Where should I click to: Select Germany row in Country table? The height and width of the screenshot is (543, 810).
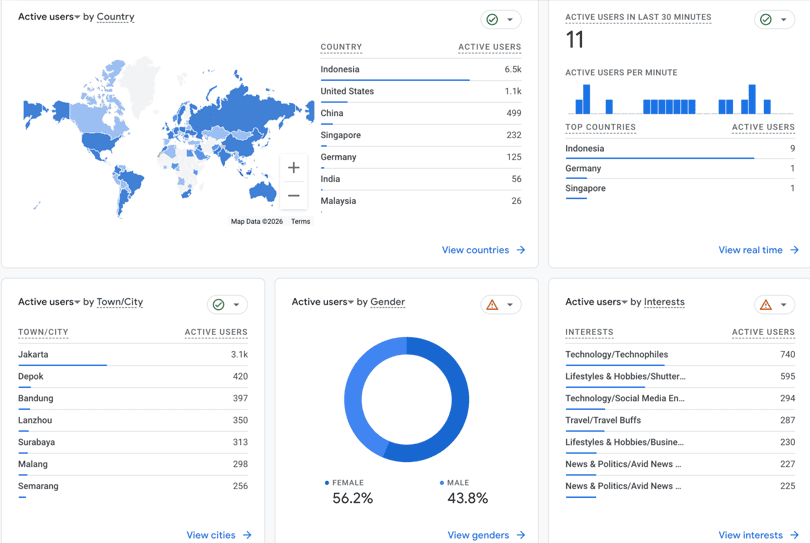pyautogui.click(x=420, y=158)
